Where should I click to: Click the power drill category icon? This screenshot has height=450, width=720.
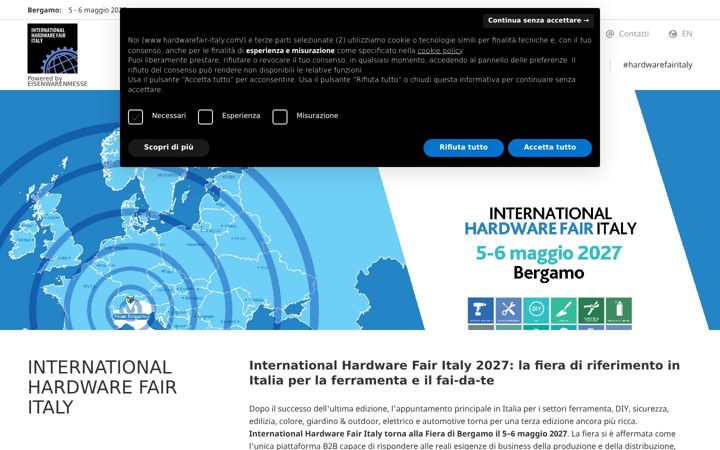point(481,310)
